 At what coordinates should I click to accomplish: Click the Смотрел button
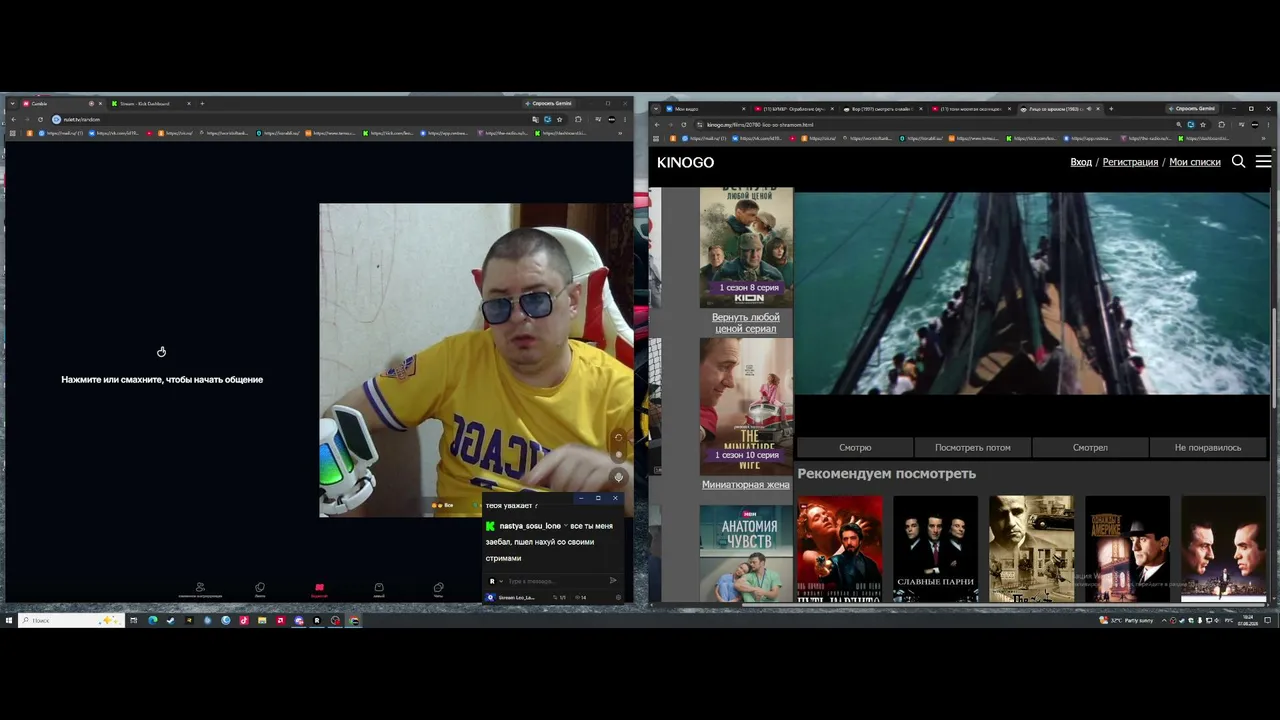1090,447
